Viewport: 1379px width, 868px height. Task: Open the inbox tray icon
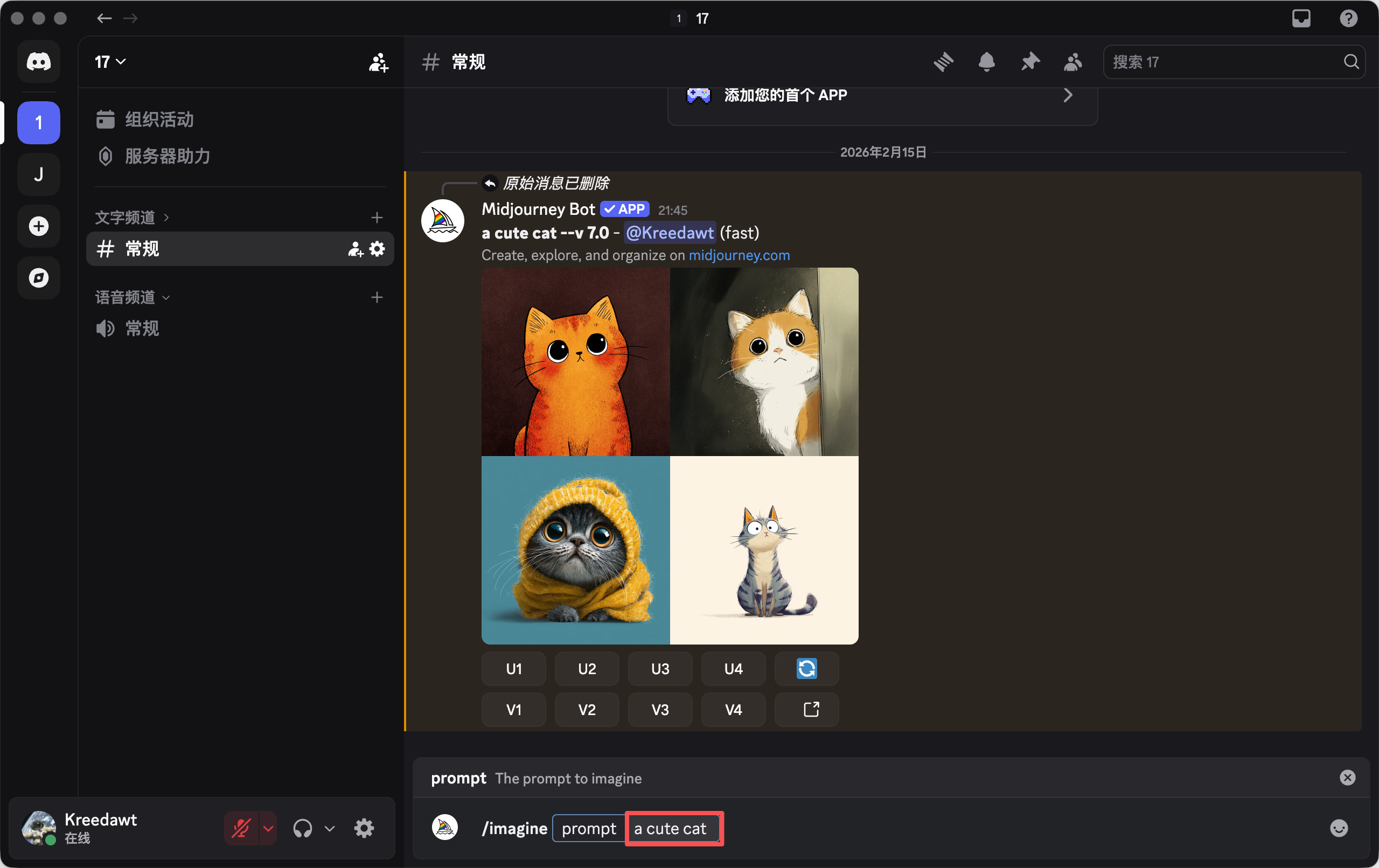(x=1301, y=18)
